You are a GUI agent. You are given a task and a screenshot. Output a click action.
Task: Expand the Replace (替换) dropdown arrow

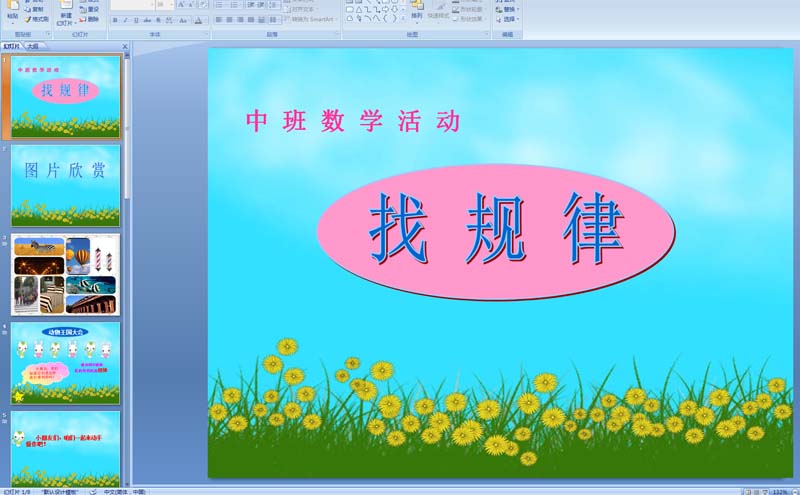pyautogui.click(x=518, y=9)
